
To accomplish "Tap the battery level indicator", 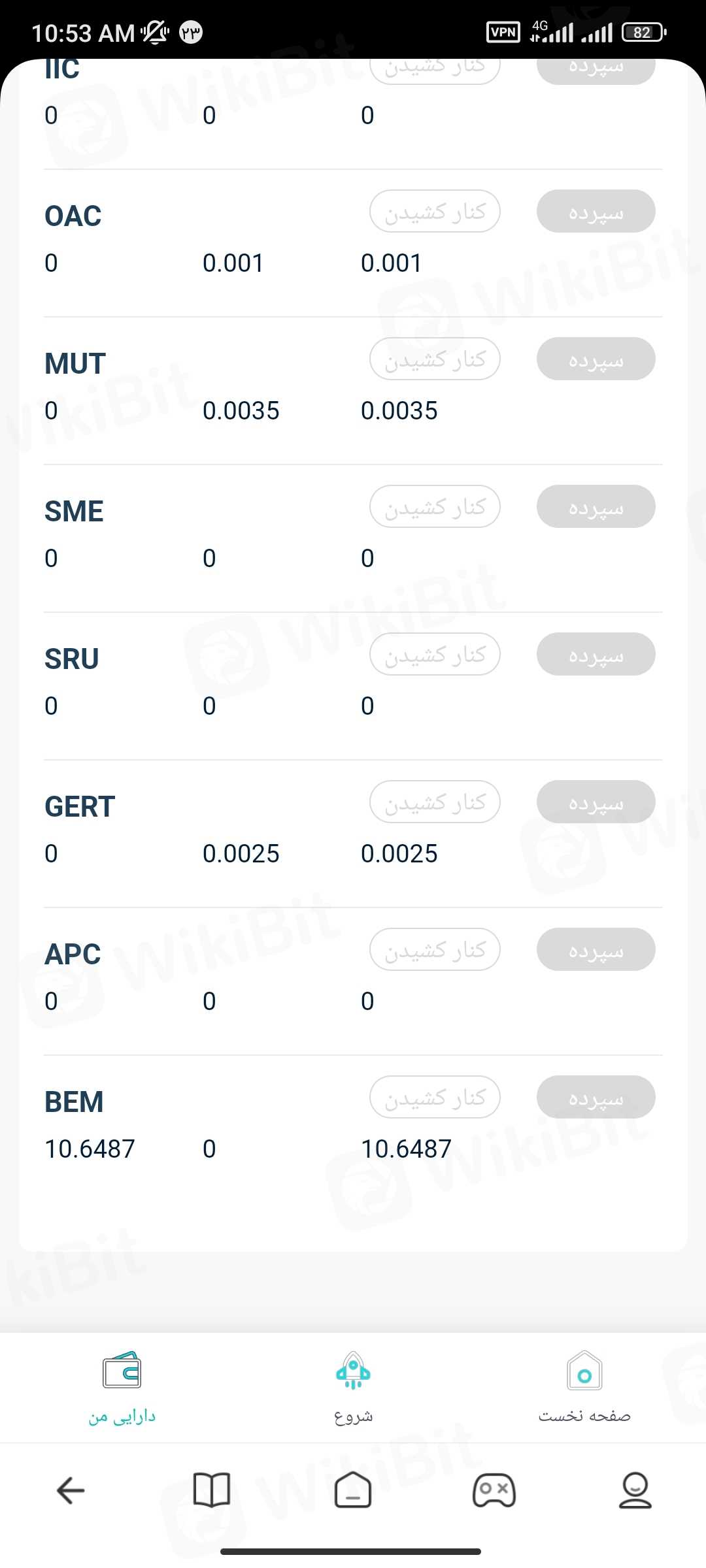I will pyautogui.click(x=644, y=32).
